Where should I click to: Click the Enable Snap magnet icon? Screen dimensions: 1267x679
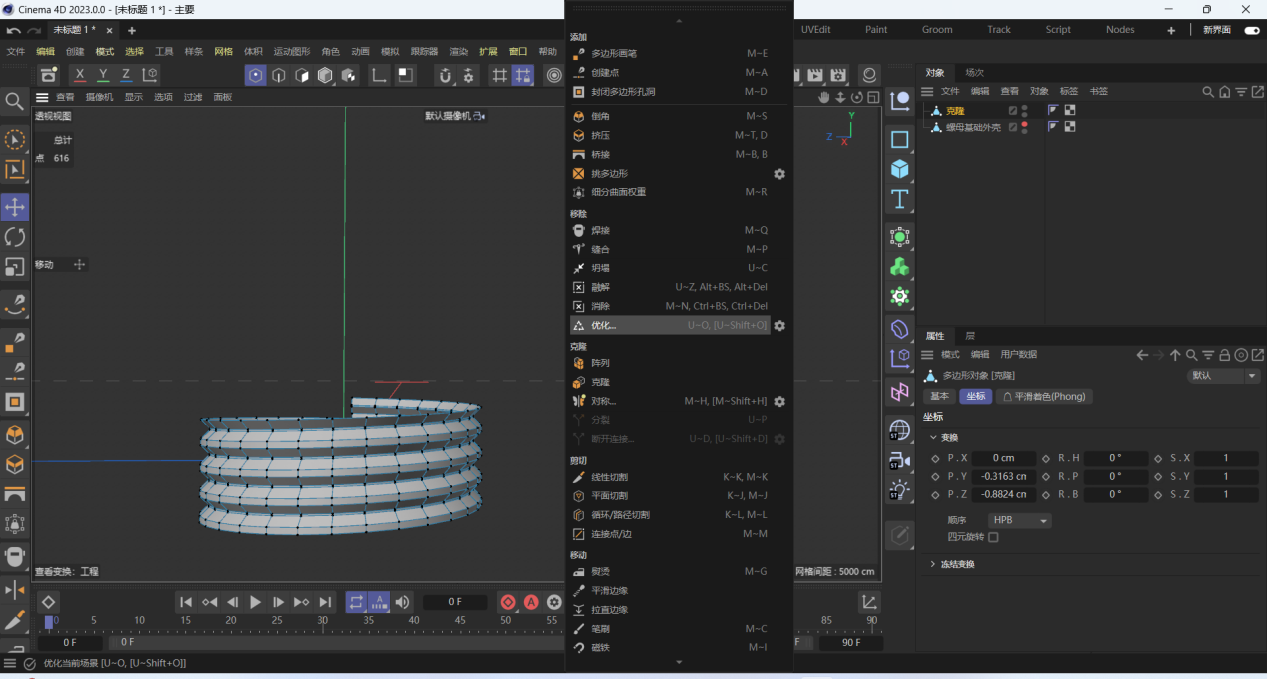[446, 75]
